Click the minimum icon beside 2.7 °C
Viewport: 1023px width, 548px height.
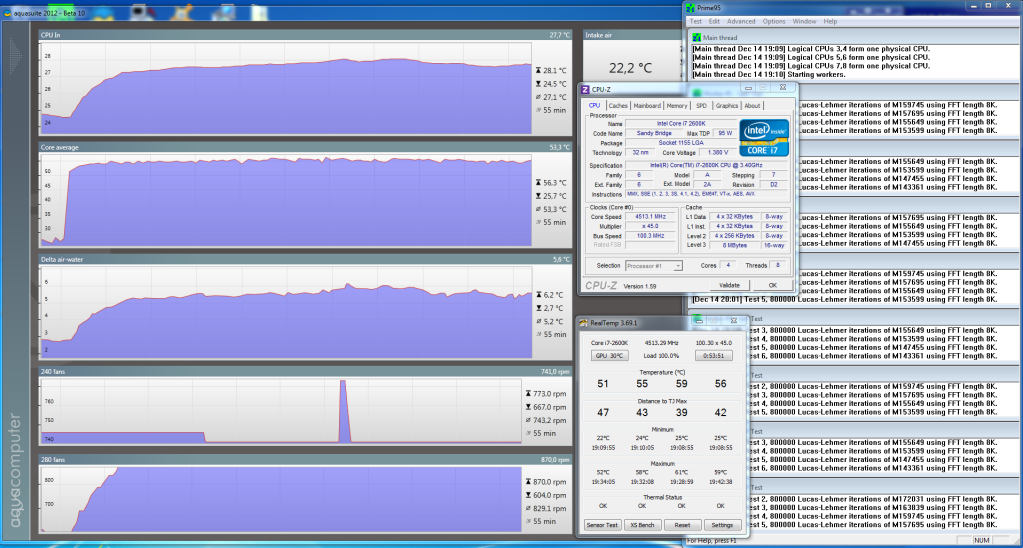[x=538, y=308]
